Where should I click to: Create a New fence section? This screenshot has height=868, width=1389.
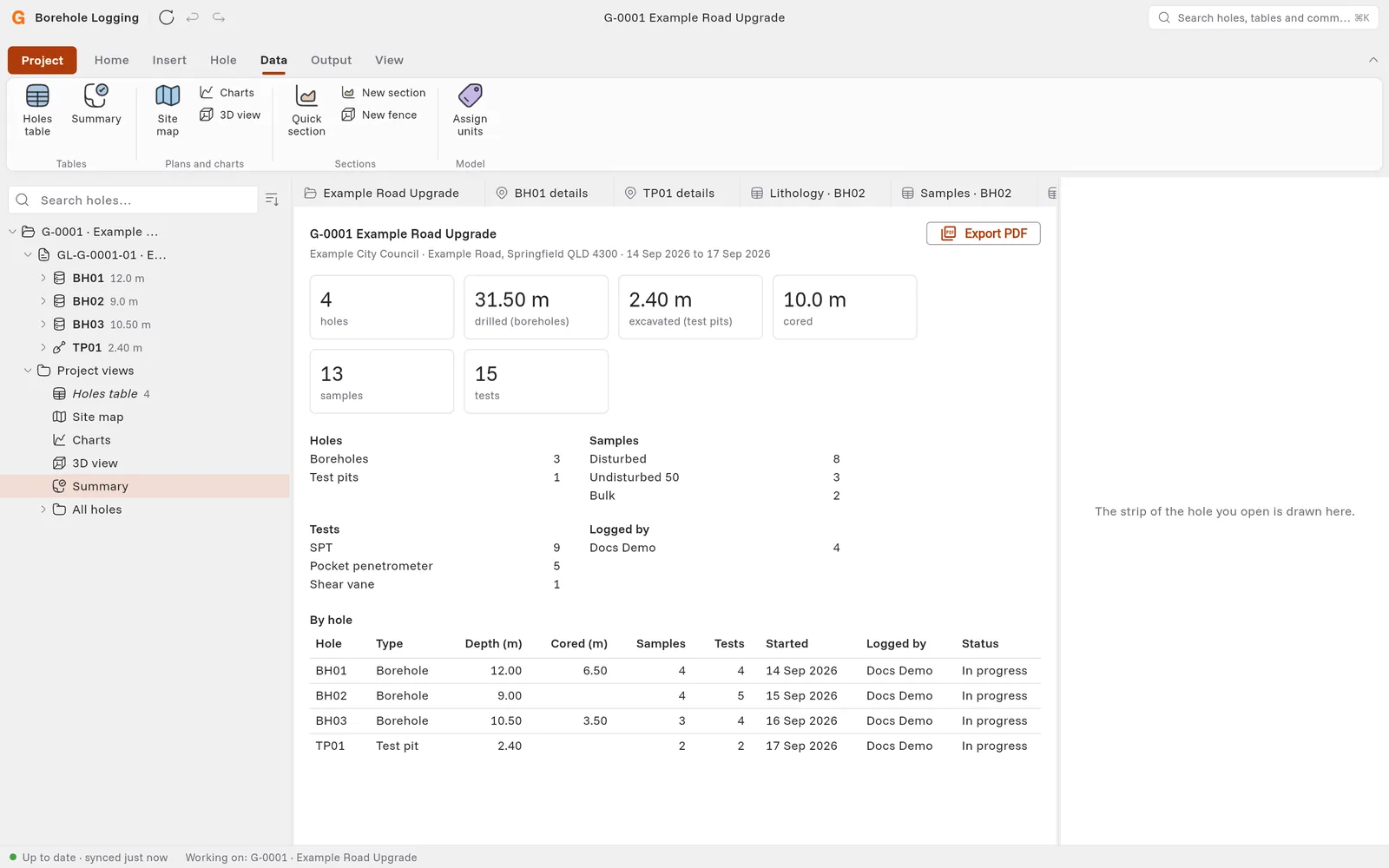pyautogui.click(x=379, y=115)
